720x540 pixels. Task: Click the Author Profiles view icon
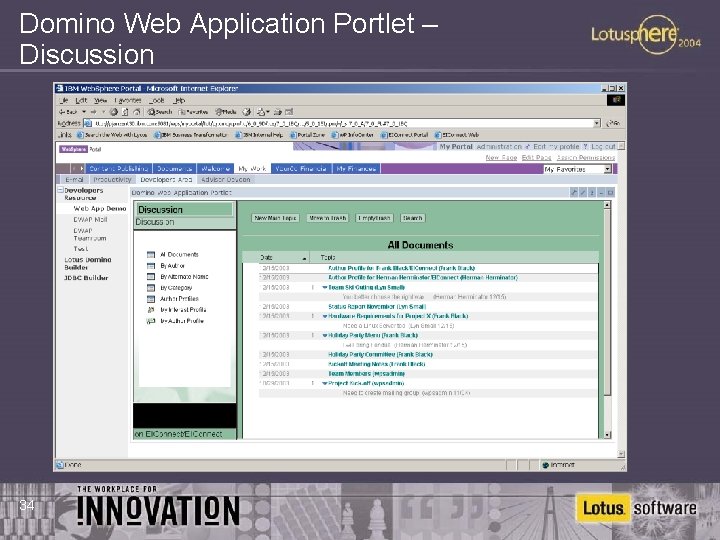coord(151,299)
